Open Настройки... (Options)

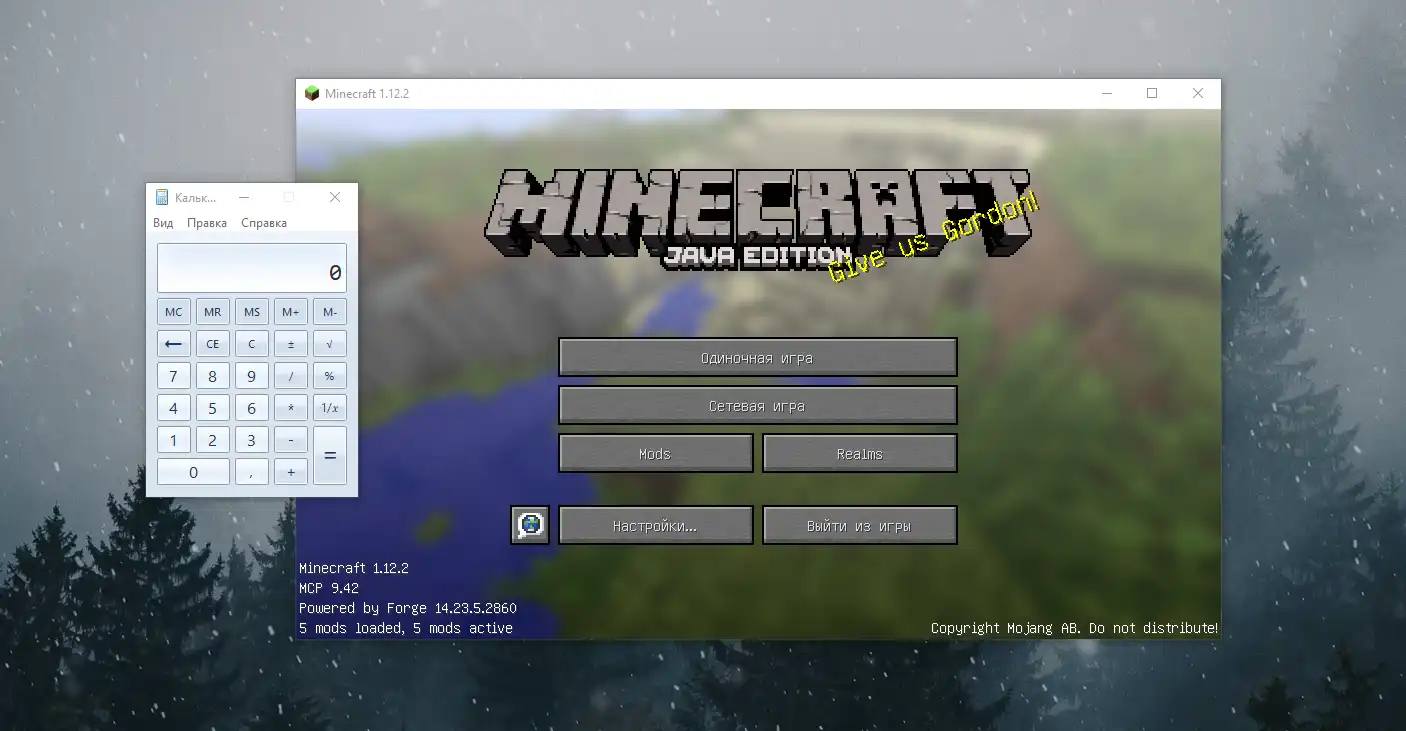[x=655, y=525]
